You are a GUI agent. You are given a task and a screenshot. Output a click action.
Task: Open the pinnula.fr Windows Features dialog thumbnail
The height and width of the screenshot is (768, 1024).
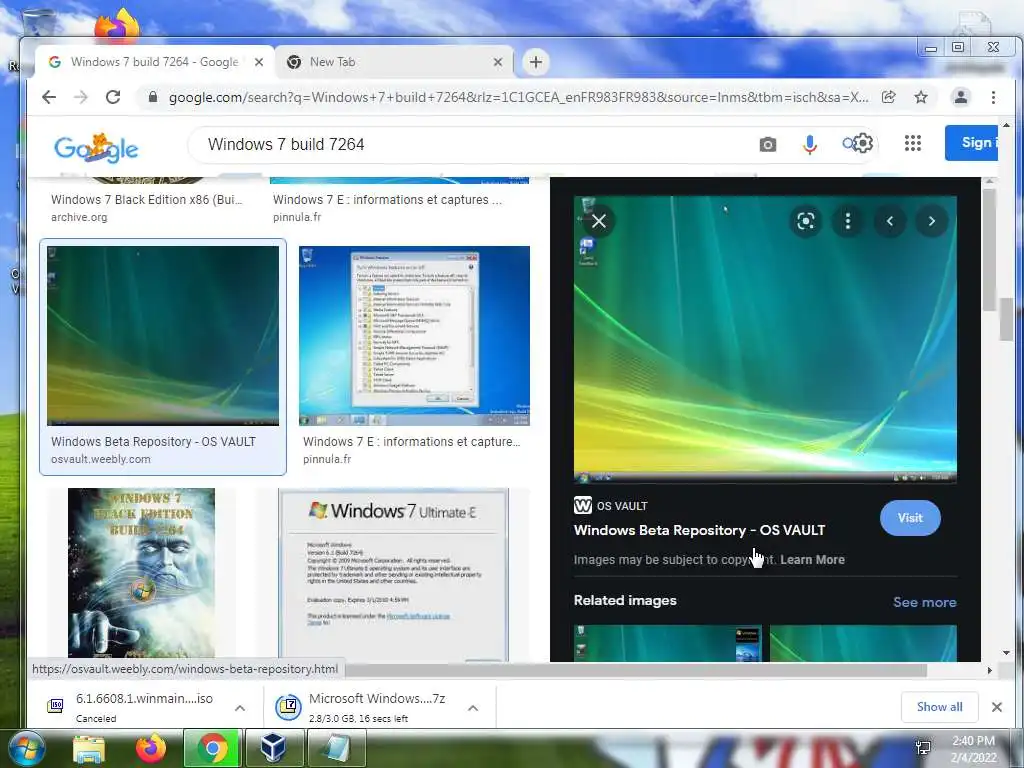click(x=414, y=336)
